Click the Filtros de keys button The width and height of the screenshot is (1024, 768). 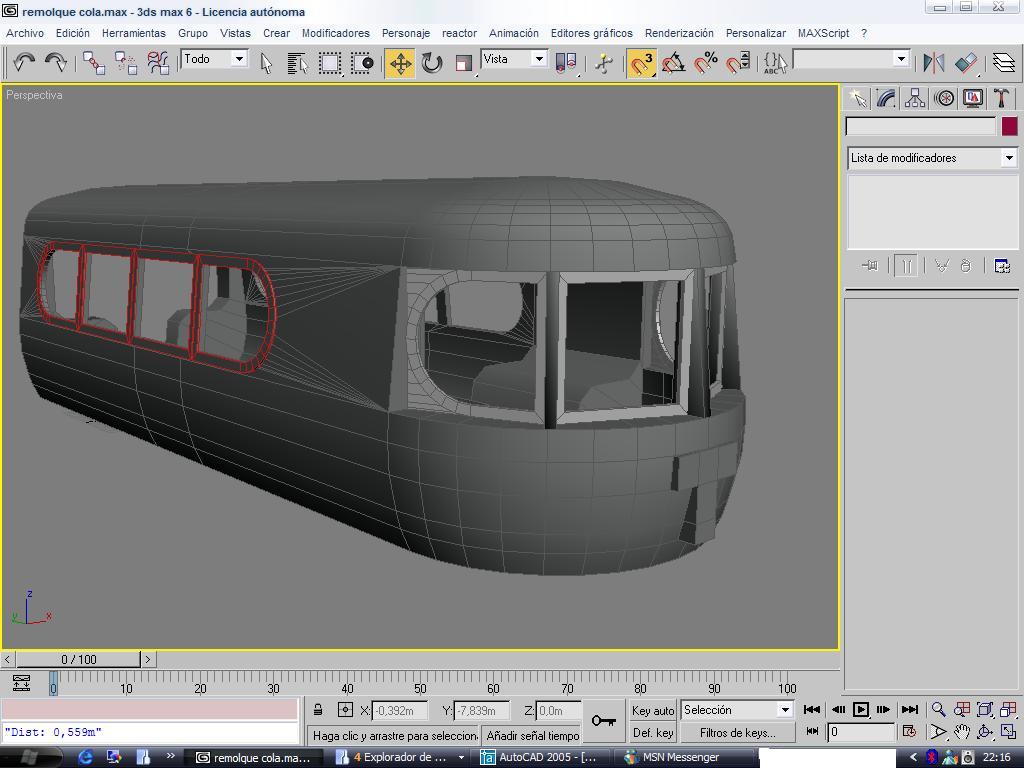(x=737, y=733)
